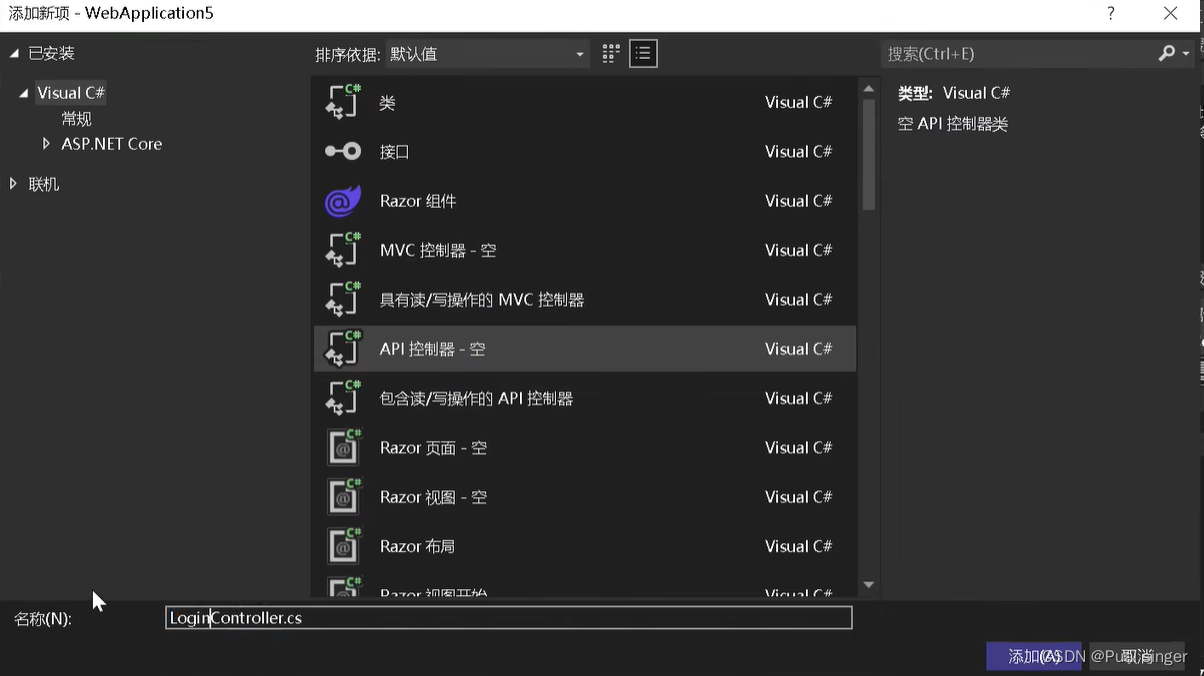Close the 添加新项 dialog
The height and width of the screenshot is (676, 1204).
coord(1170,14)
